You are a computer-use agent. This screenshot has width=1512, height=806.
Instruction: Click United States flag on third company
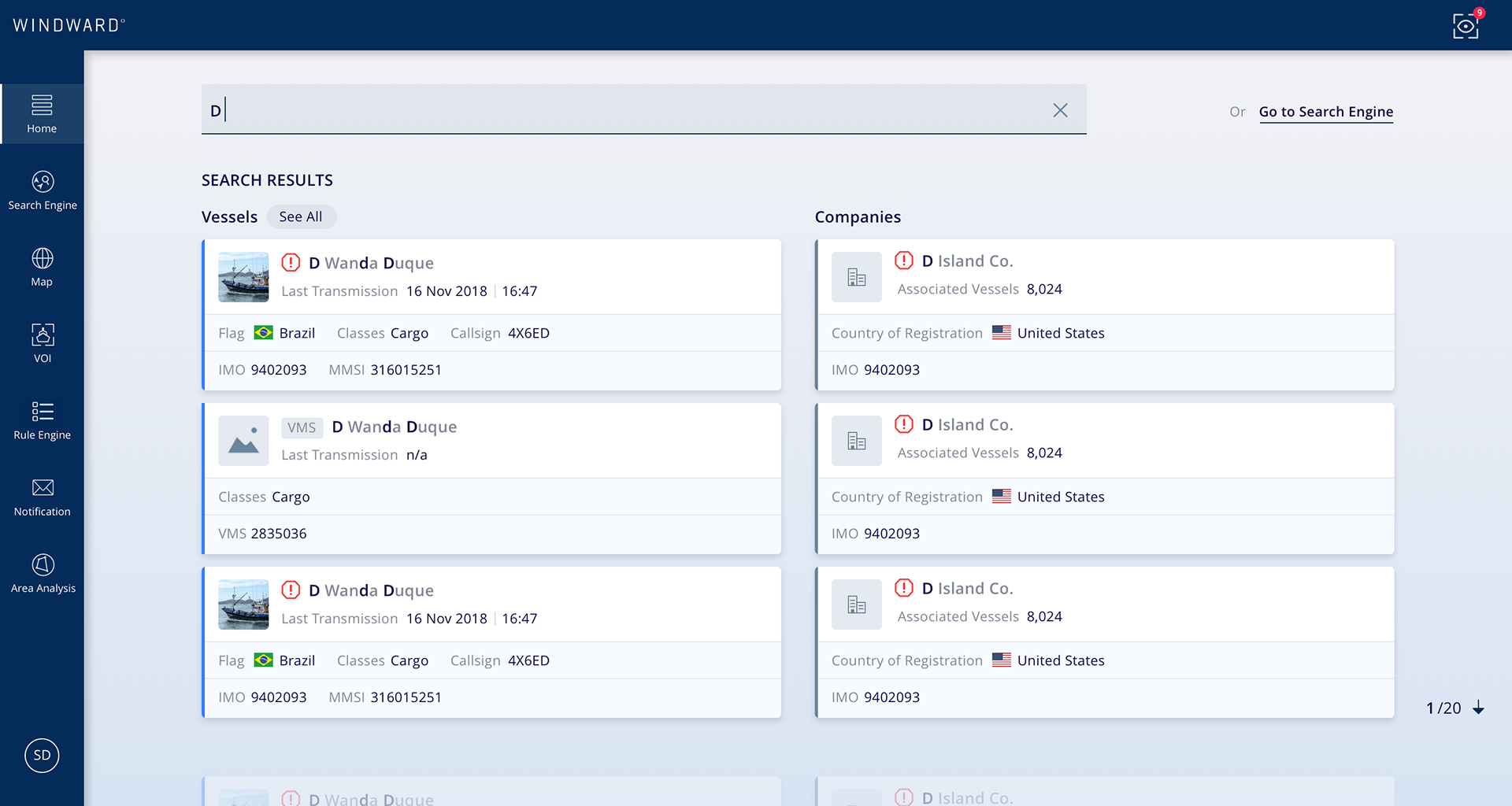coord(1002,660)
